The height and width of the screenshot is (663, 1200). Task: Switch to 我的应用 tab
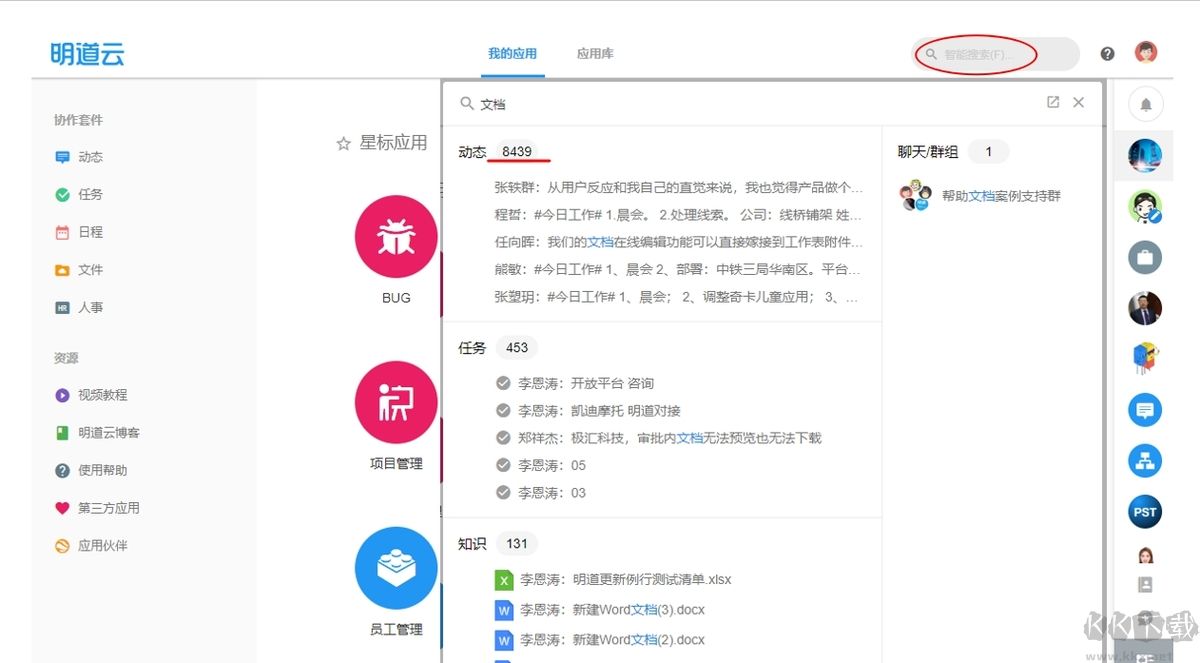[x=512, y=54]
